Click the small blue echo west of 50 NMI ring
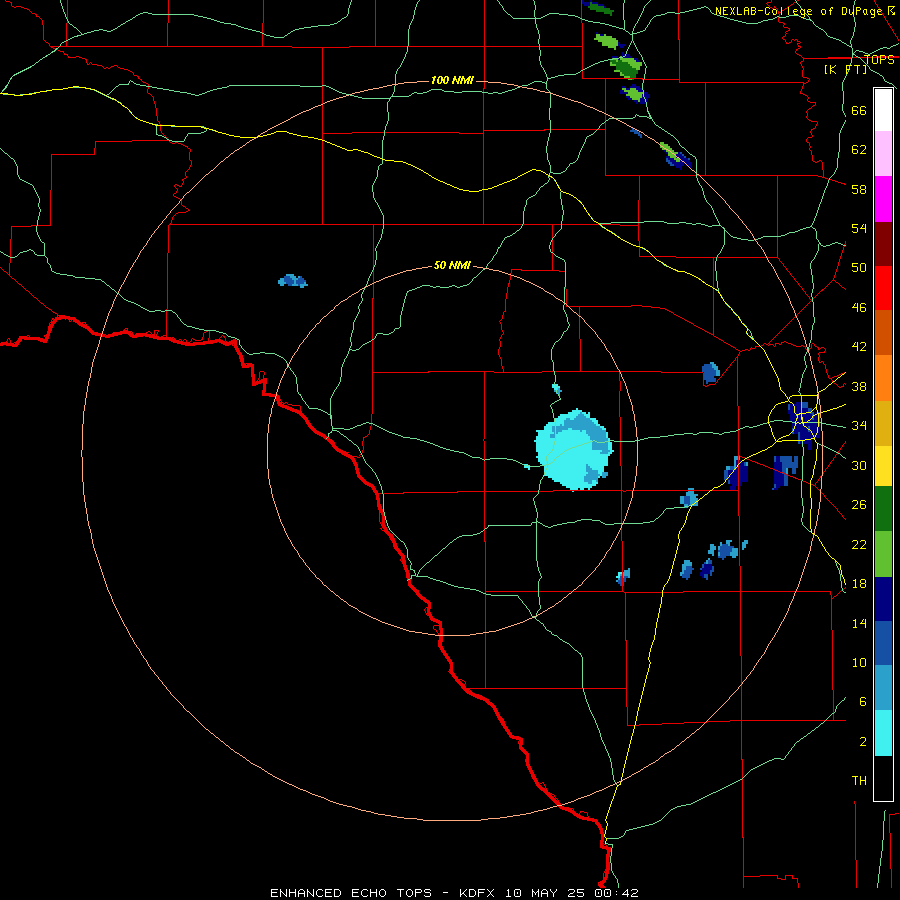The image size is (900, 900). point(293,281)
